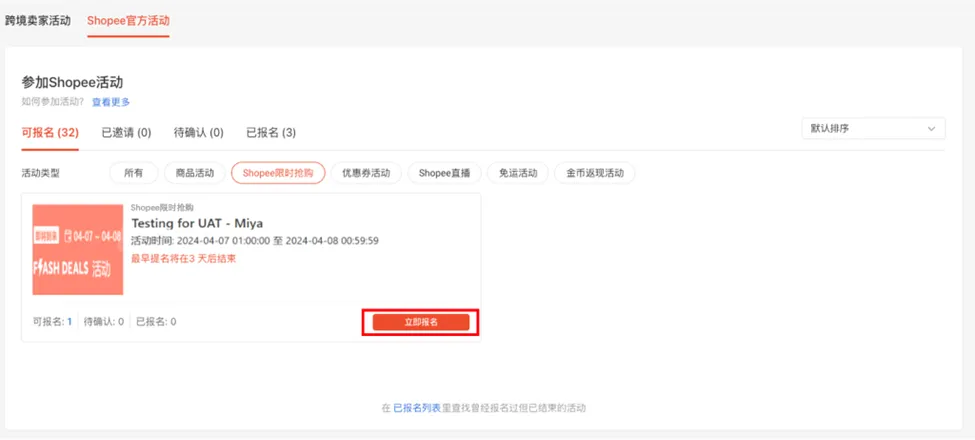The height and width of the screenshot is (440, 975).
Task: Open the 已报名列表 link
Action: click(417, 408)
